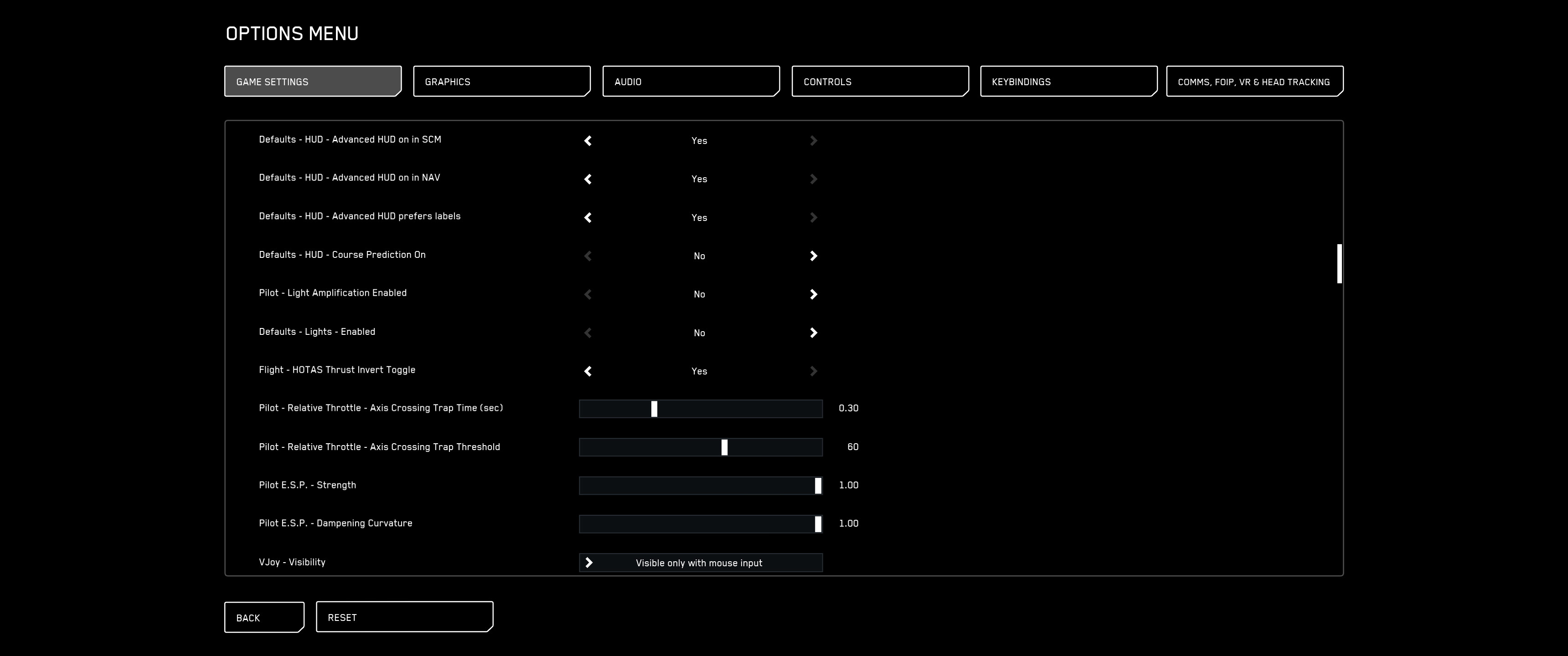Click left arrow for Advanced HUD on in SCM

coord(588,141)
